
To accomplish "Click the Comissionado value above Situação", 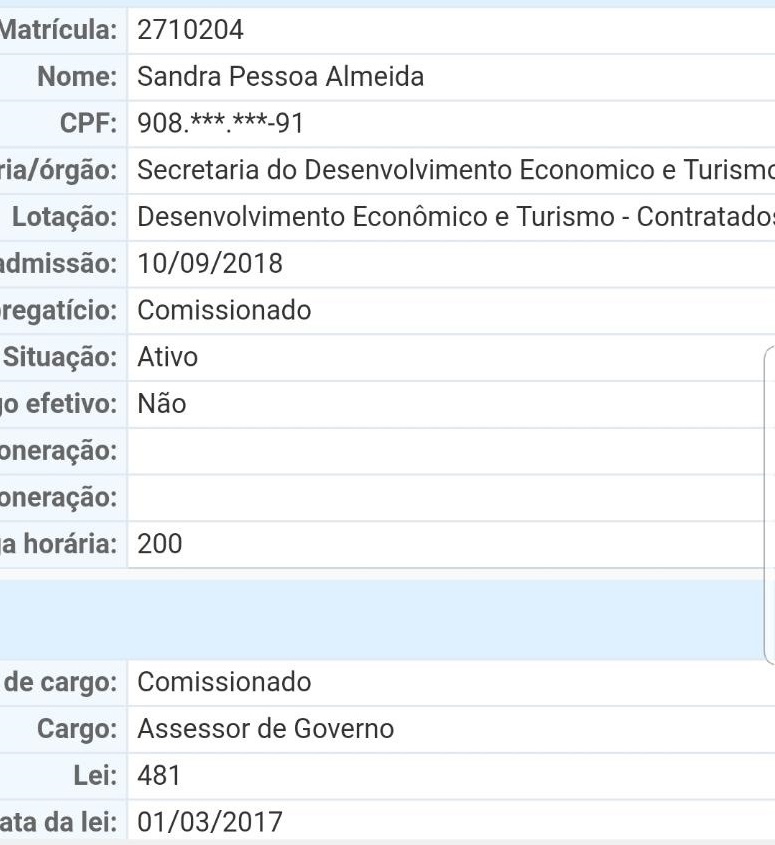I will (224, 310).
